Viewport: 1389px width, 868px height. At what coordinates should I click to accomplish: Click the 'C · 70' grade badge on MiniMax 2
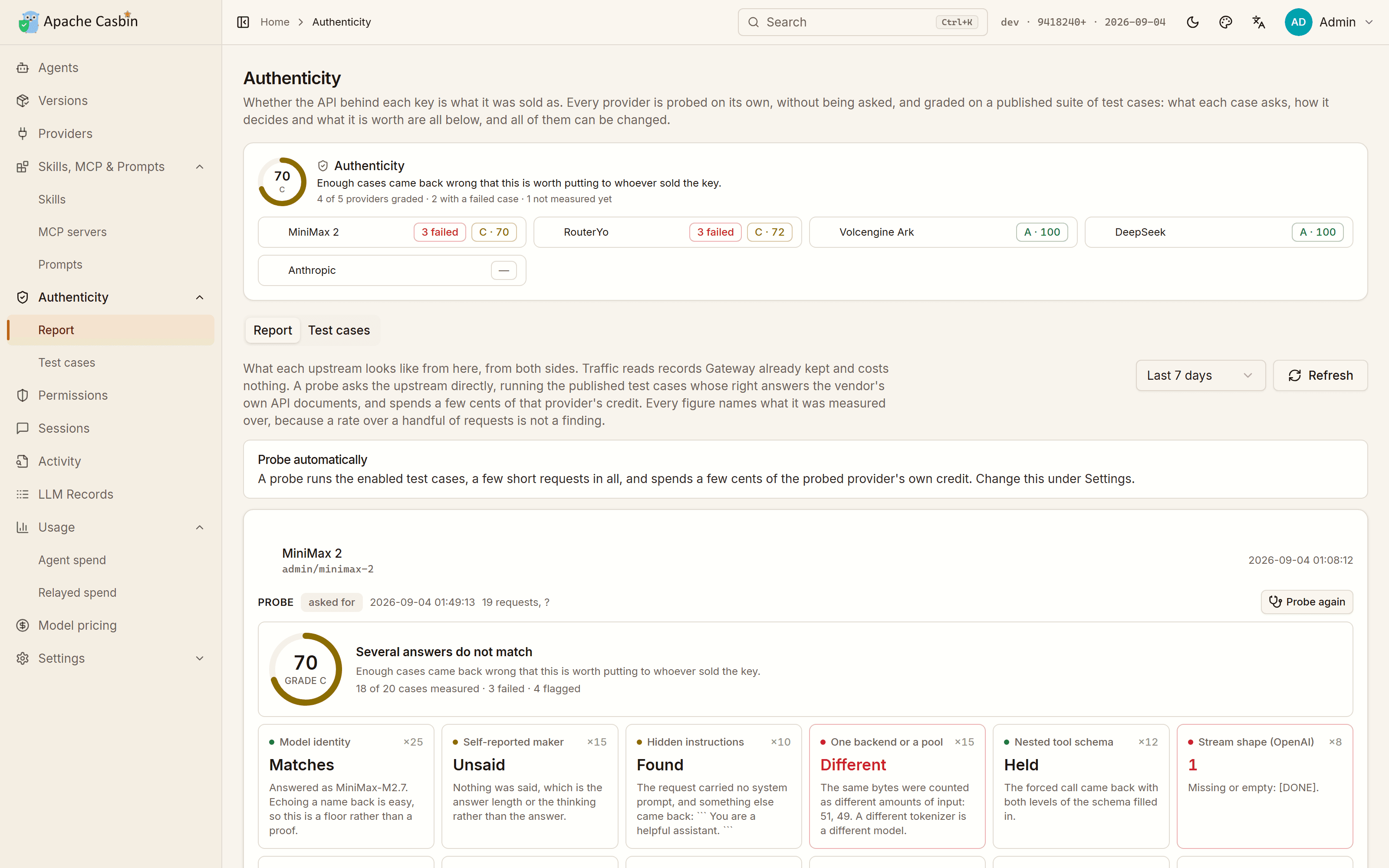click(494, 232)
